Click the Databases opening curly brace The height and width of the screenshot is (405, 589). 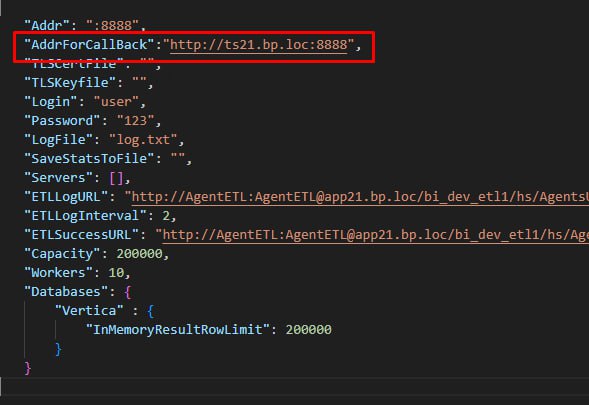click(128, 292)
